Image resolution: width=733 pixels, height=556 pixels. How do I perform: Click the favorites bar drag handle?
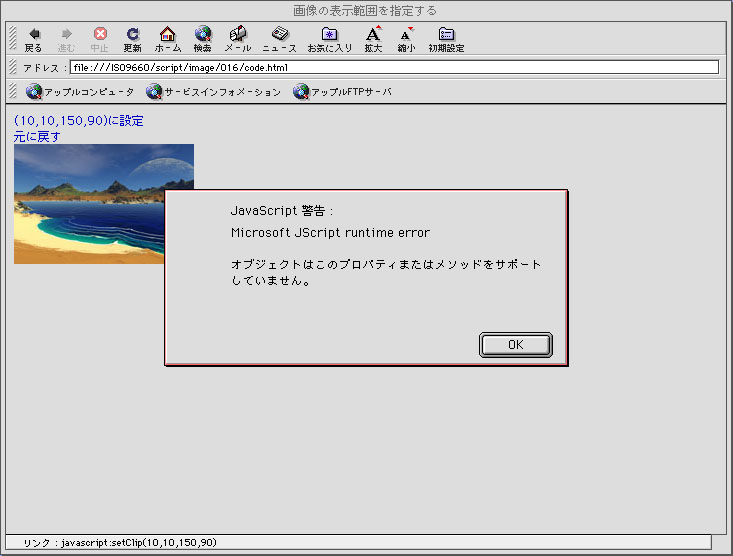(13, 90)
